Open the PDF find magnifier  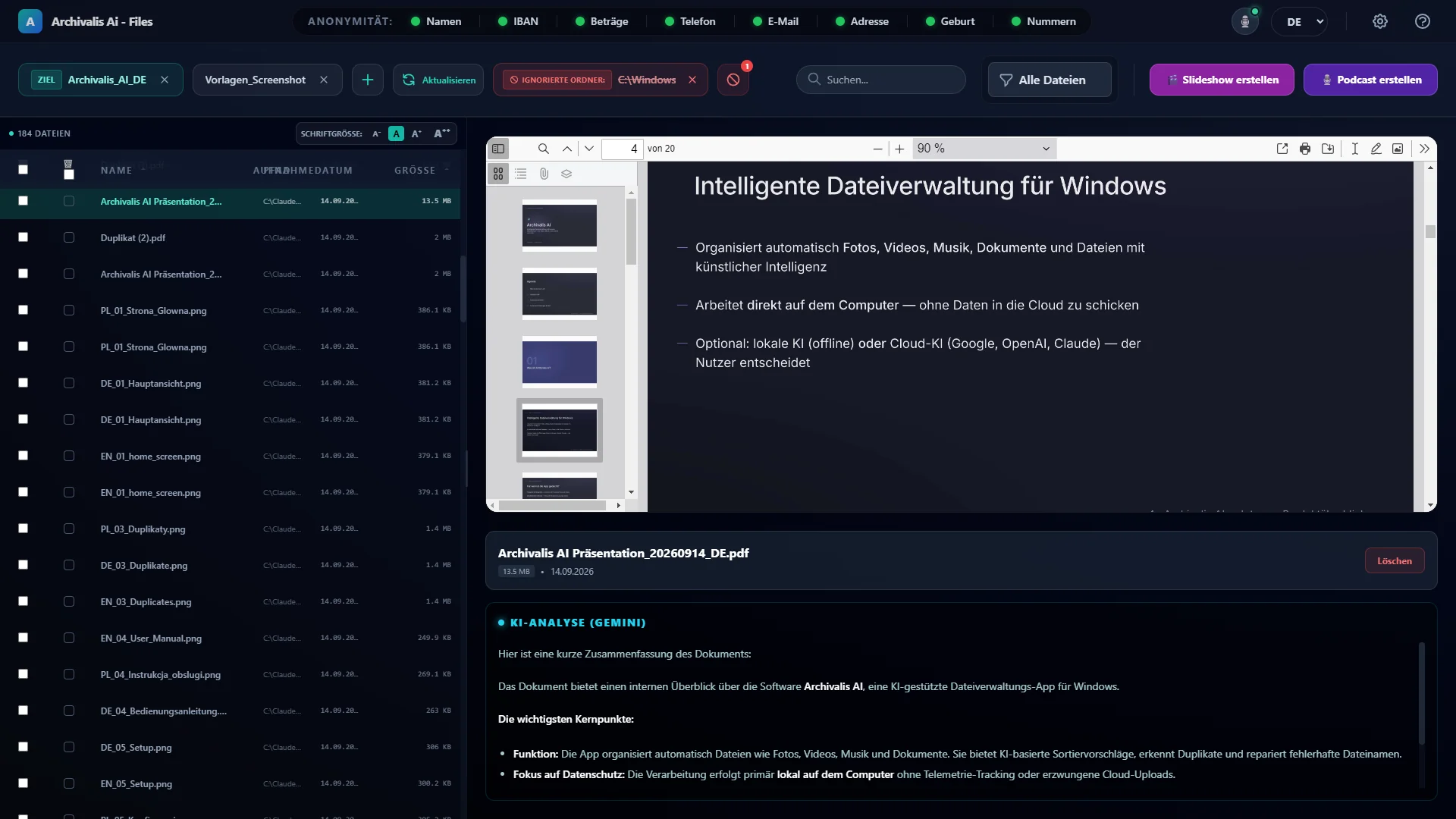(x=544, y=149)
